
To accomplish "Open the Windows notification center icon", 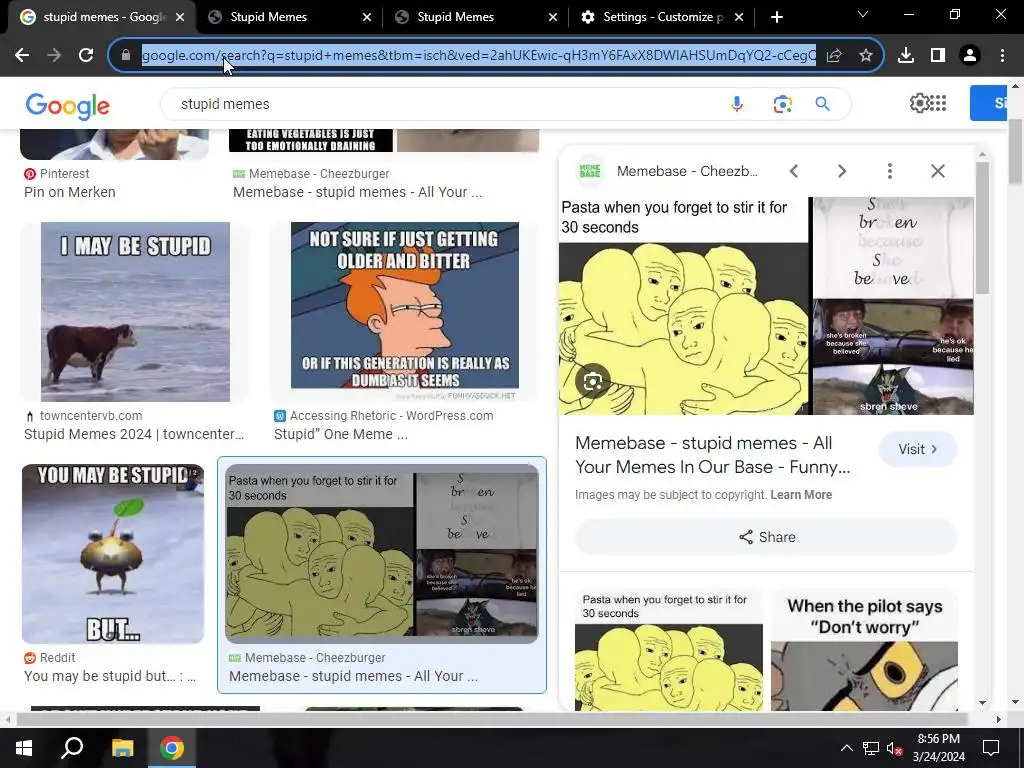I will [991, 748].
